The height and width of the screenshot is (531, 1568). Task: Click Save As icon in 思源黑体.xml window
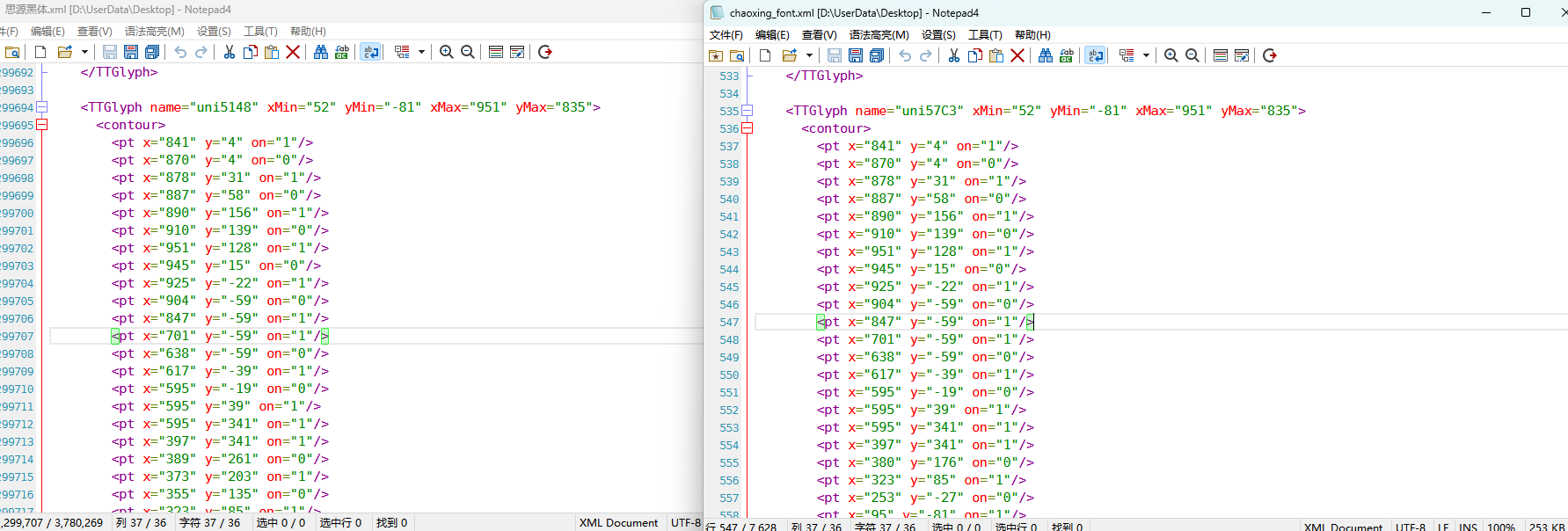131,52
